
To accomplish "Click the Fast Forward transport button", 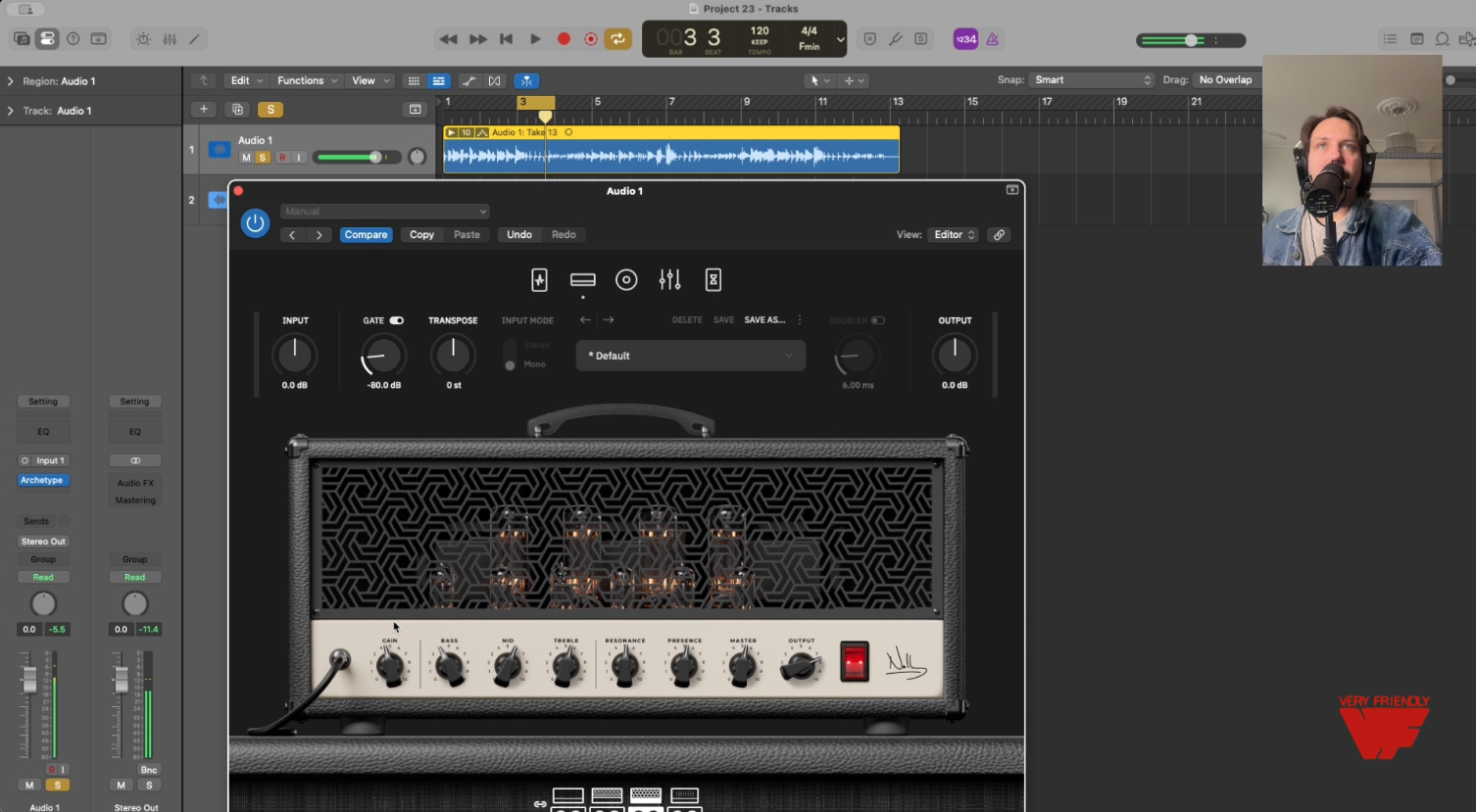I will (477, 39).
